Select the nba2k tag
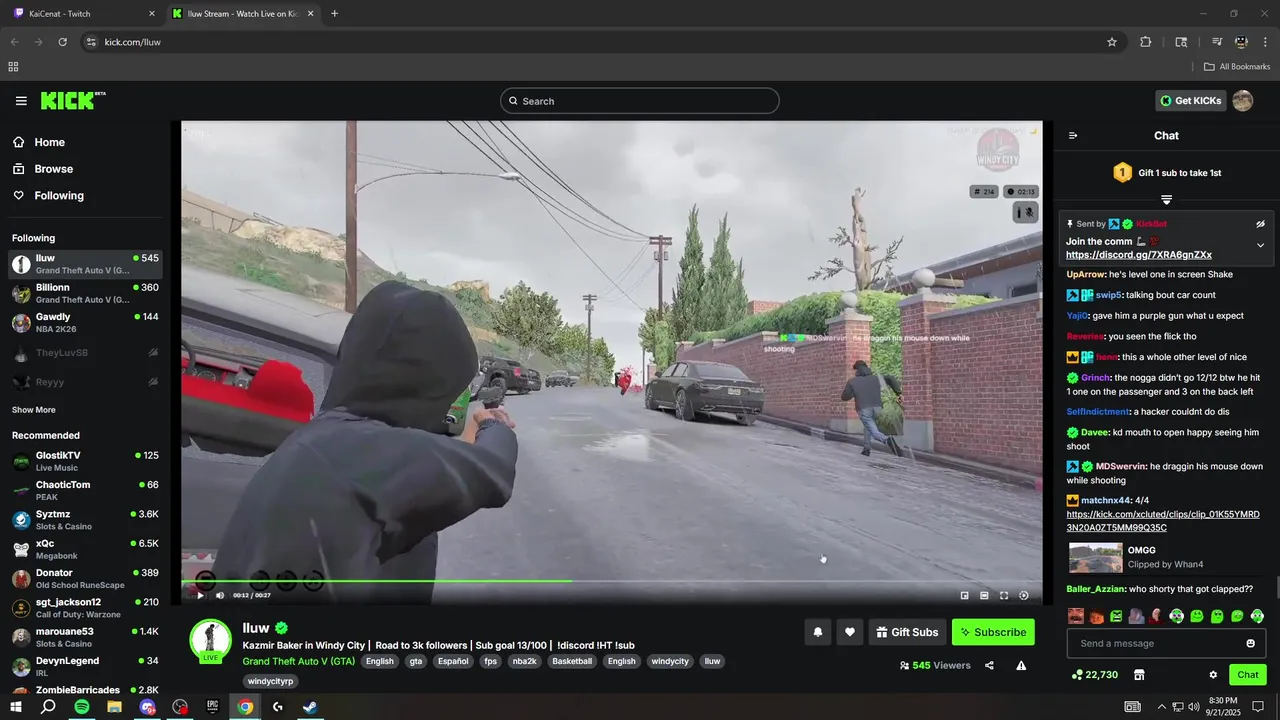Image resolution: width=1280 pixels, height=720 pixels. pos(524,661)
